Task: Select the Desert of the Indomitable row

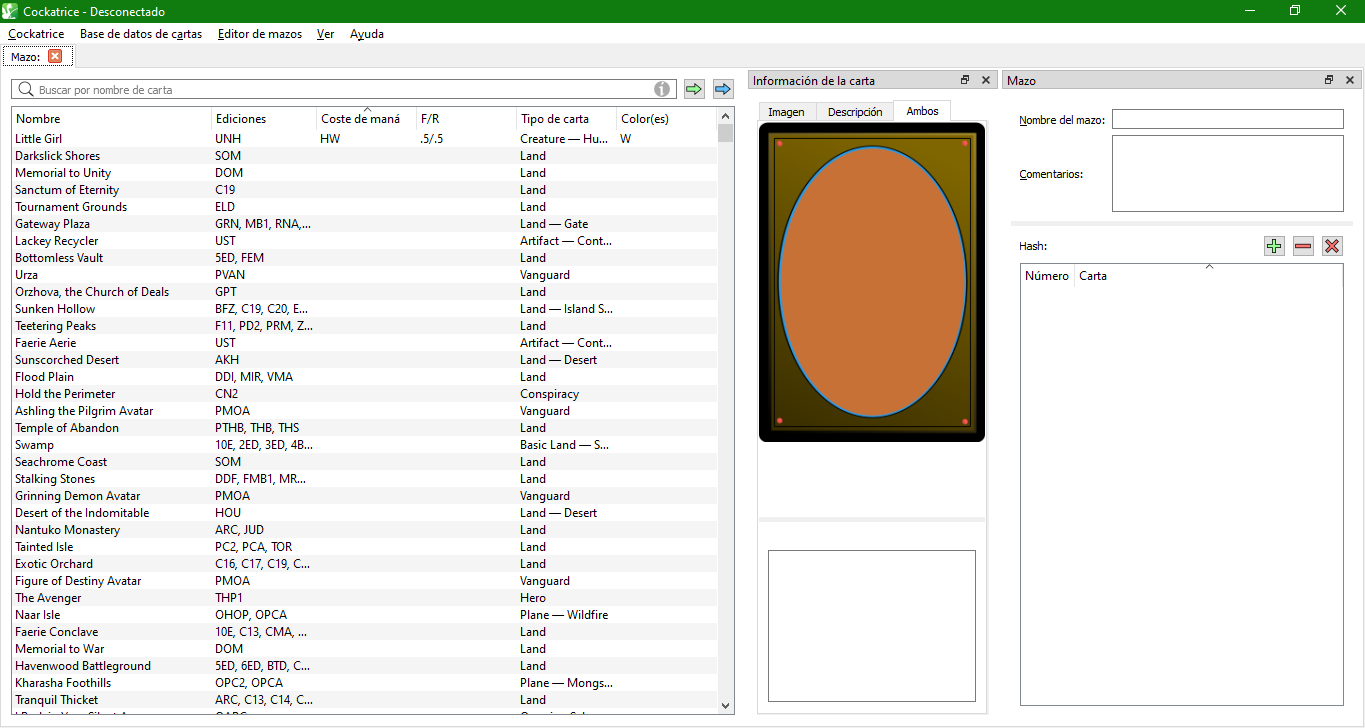Action: click(x=365, y=513)
